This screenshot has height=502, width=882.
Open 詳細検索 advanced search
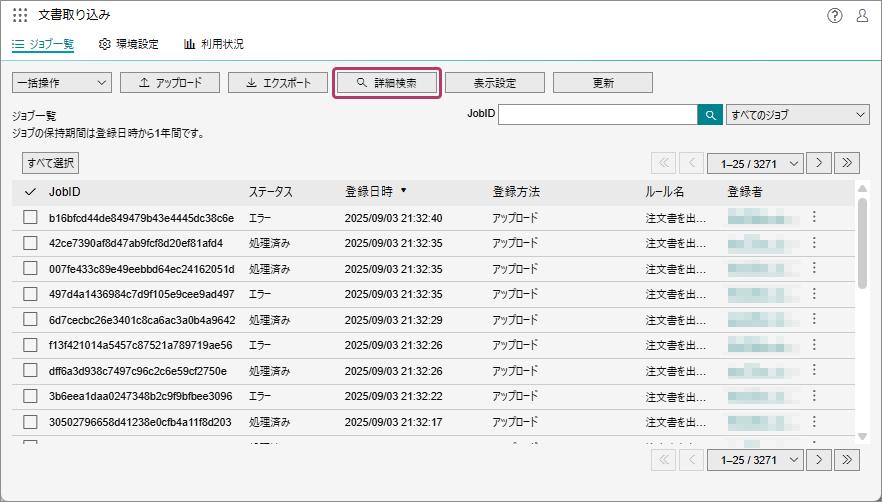pos(387,83)
